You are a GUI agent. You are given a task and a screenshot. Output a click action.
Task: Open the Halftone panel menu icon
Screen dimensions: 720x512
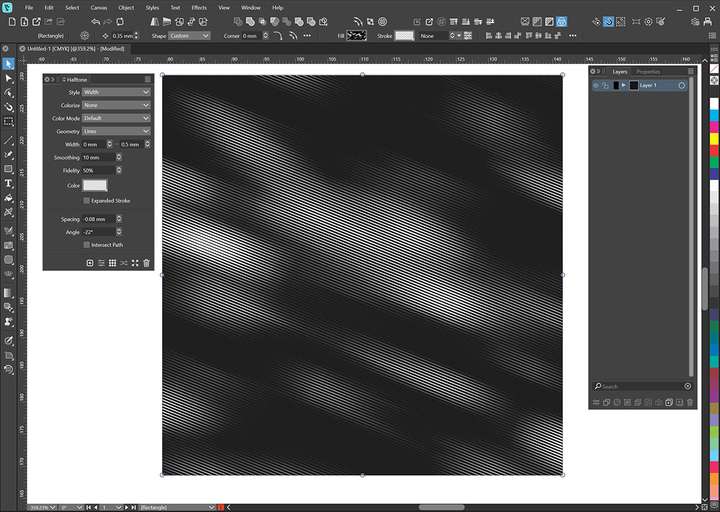[147, 78]
